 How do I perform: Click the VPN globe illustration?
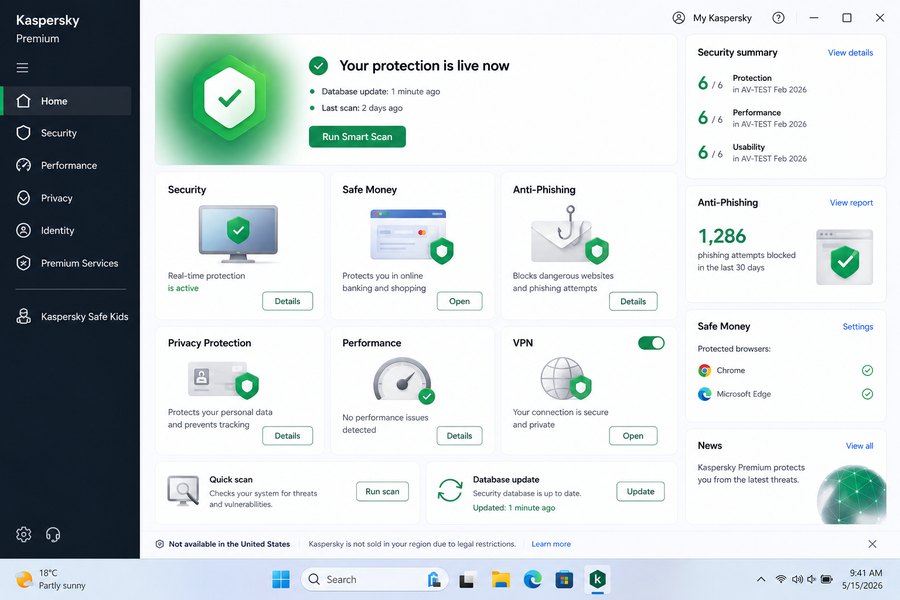pyautogui.click(x=565, y=378)
